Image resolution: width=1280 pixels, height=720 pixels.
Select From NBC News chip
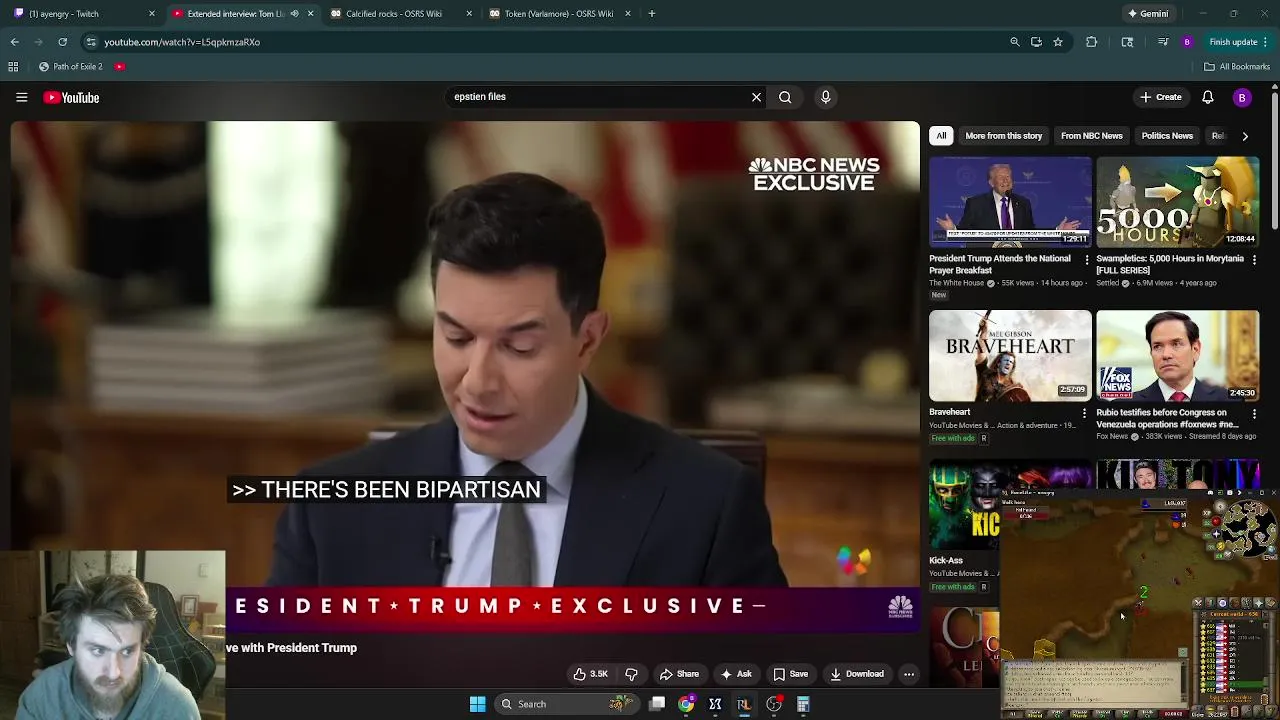pyautogui.click(x=1091, y=136)
